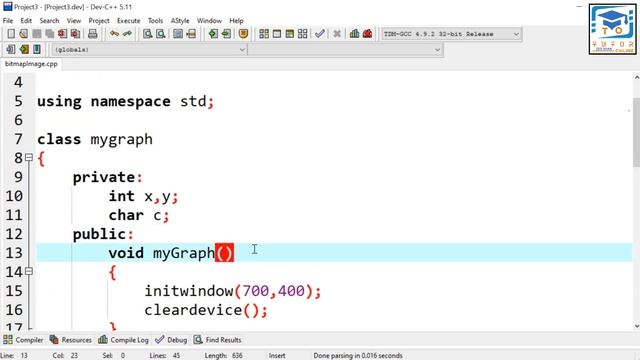Collapse the code fold at line 14
The width and height of the screenshot is (640, 360).
pos(29,271)
